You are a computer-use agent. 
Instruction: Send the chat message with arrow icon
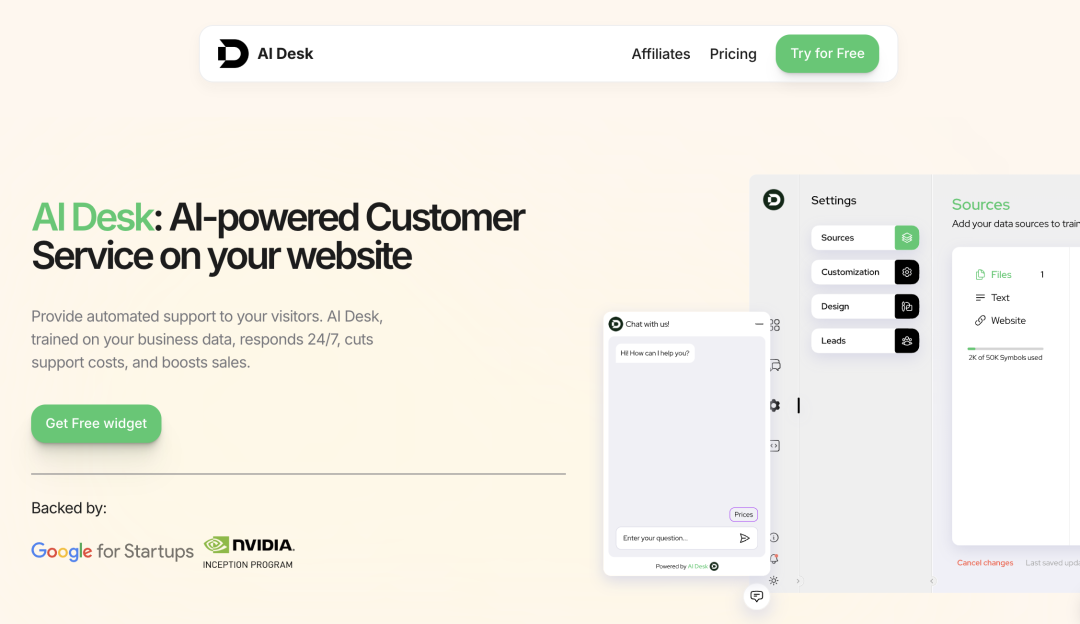point(745,538)
